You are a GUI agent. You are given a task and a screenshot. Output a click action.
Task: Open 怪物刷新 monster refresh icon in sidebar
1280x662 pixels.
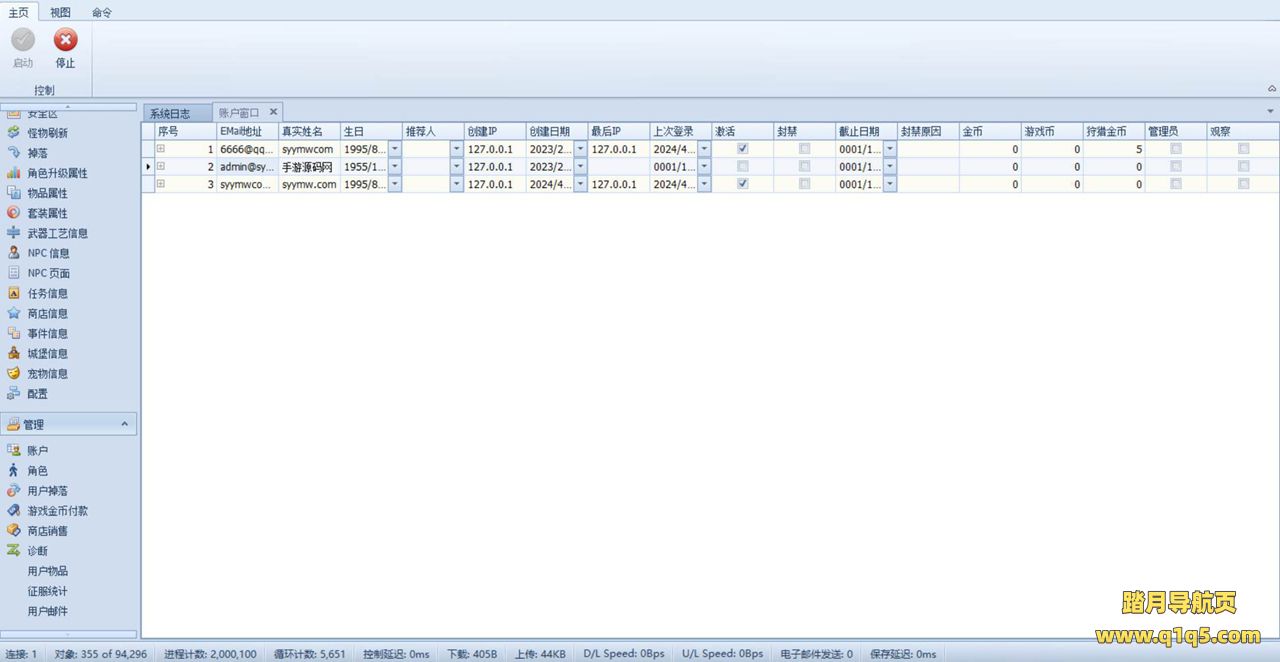point(14,133)
